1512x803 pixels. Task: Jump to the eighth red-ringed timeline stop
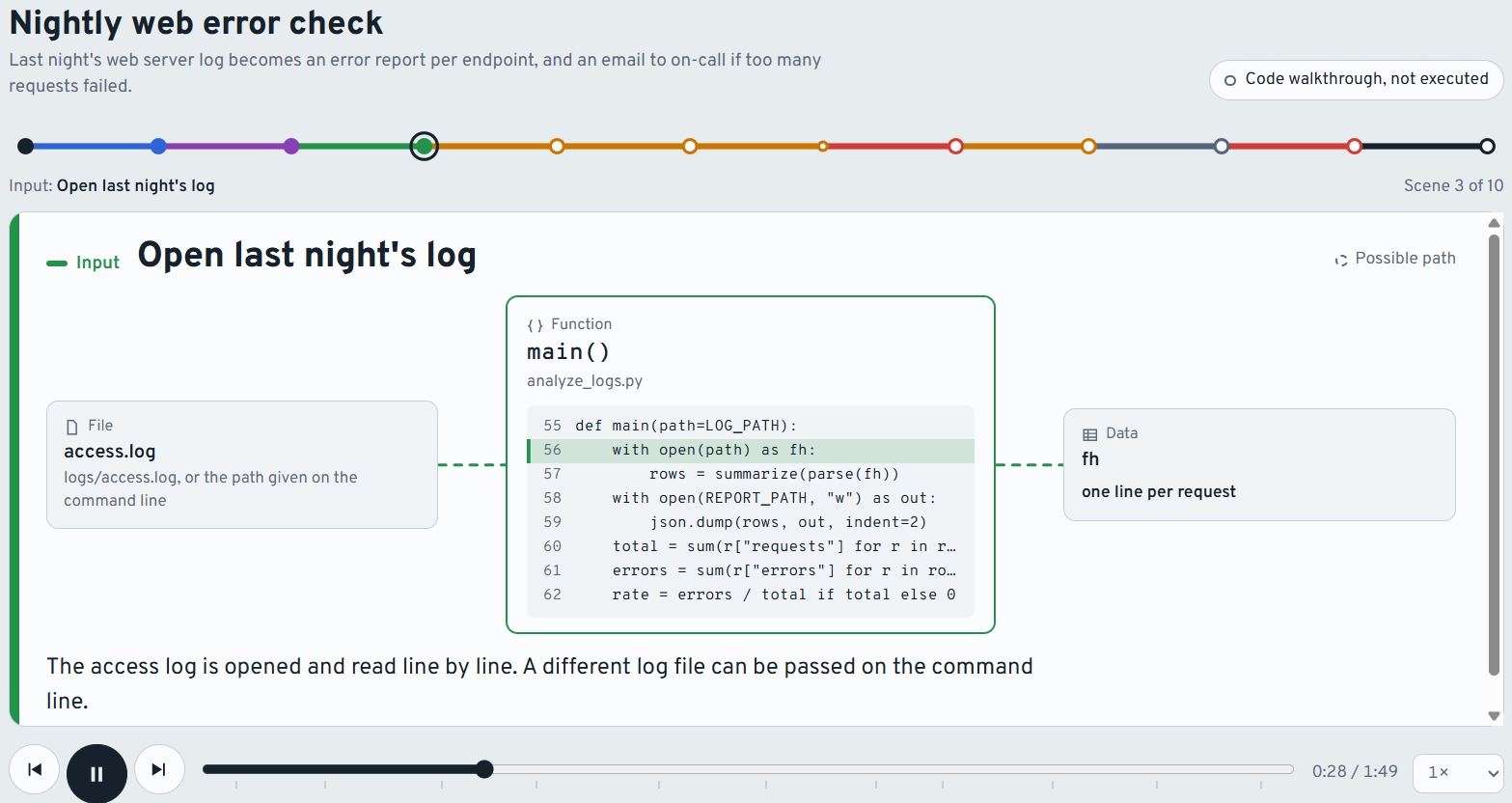[x=955, y=147]
